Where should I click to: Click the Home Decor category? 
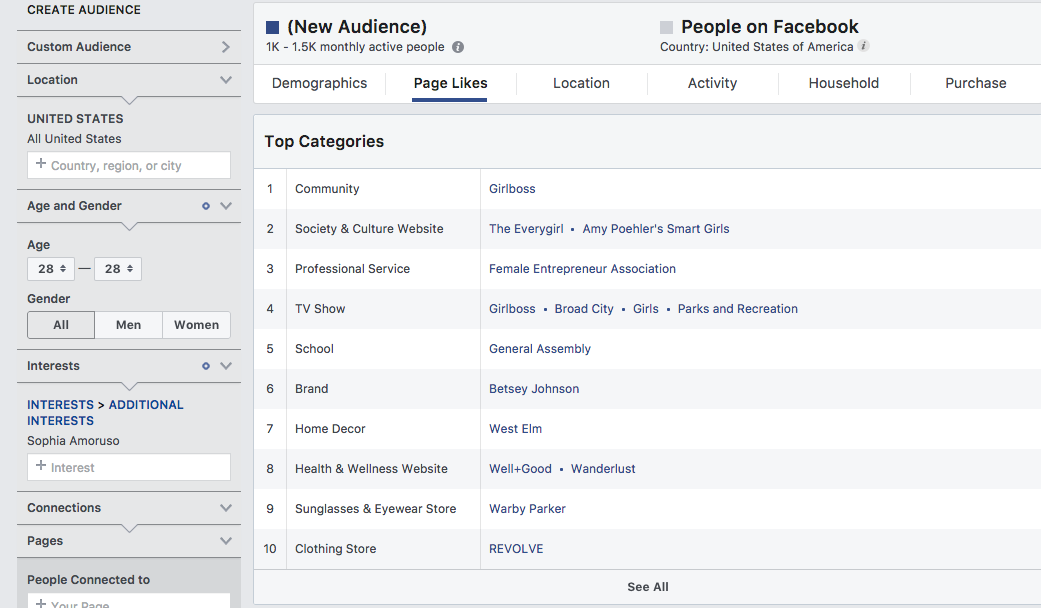click(330, 429)
